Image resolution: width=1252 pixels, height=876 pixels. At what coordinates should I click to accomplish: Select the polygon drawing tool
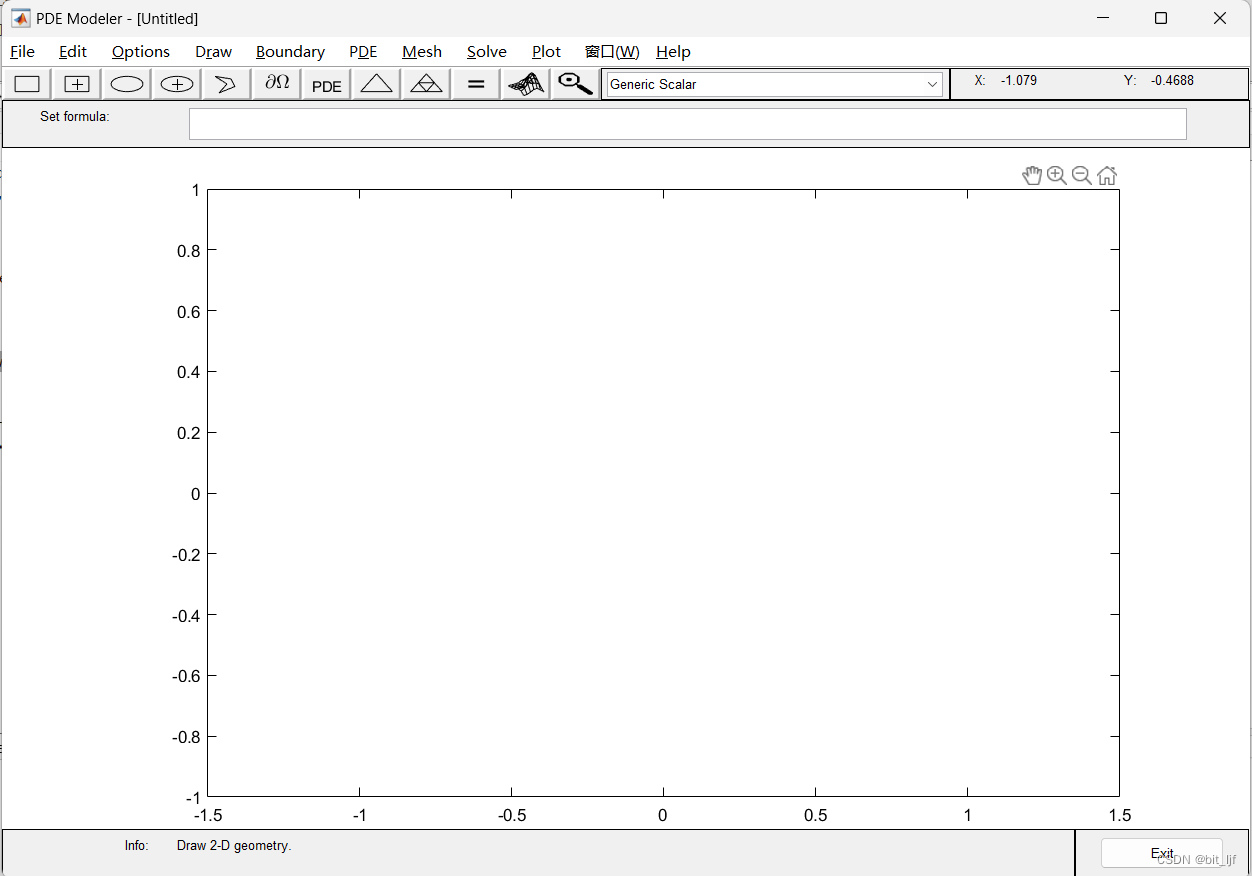[x=226, y=84]
